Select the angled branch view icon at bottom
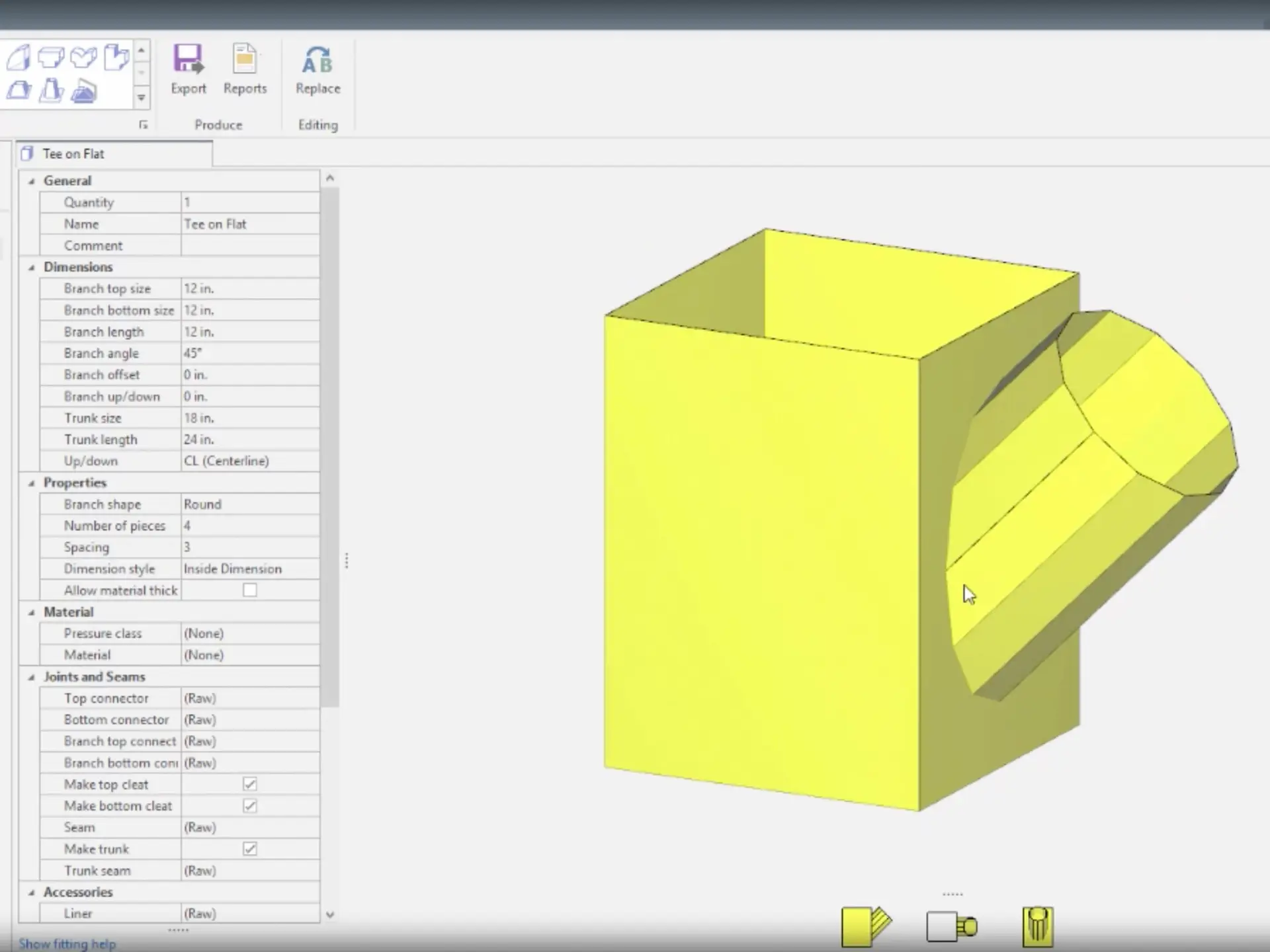Screen dimensions: 1270x952 (865, 925)
